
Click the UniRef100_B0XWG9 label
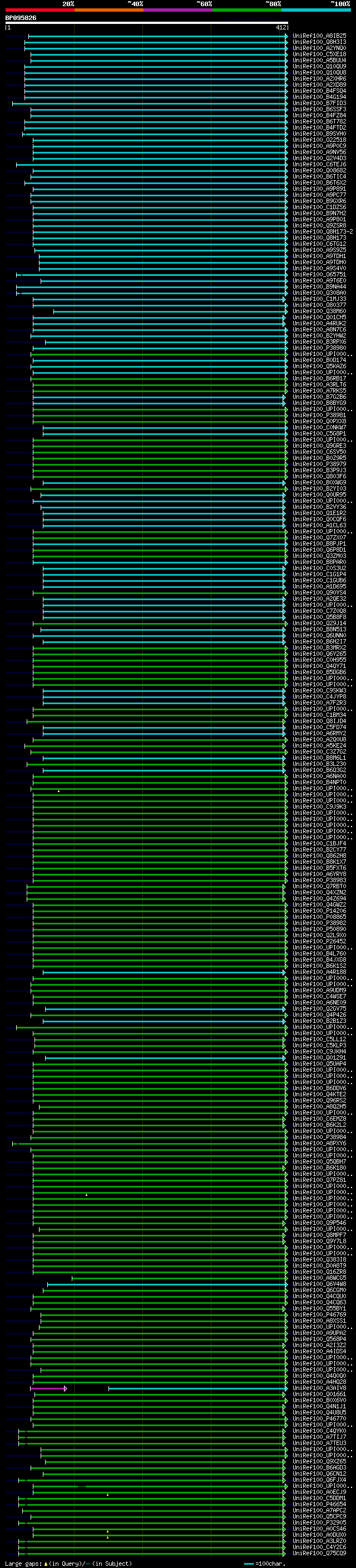coord(319,483)
